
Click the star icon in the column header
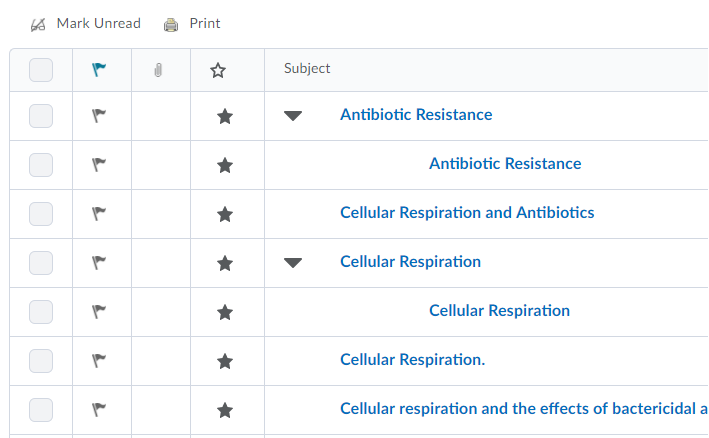coord(218,70)
